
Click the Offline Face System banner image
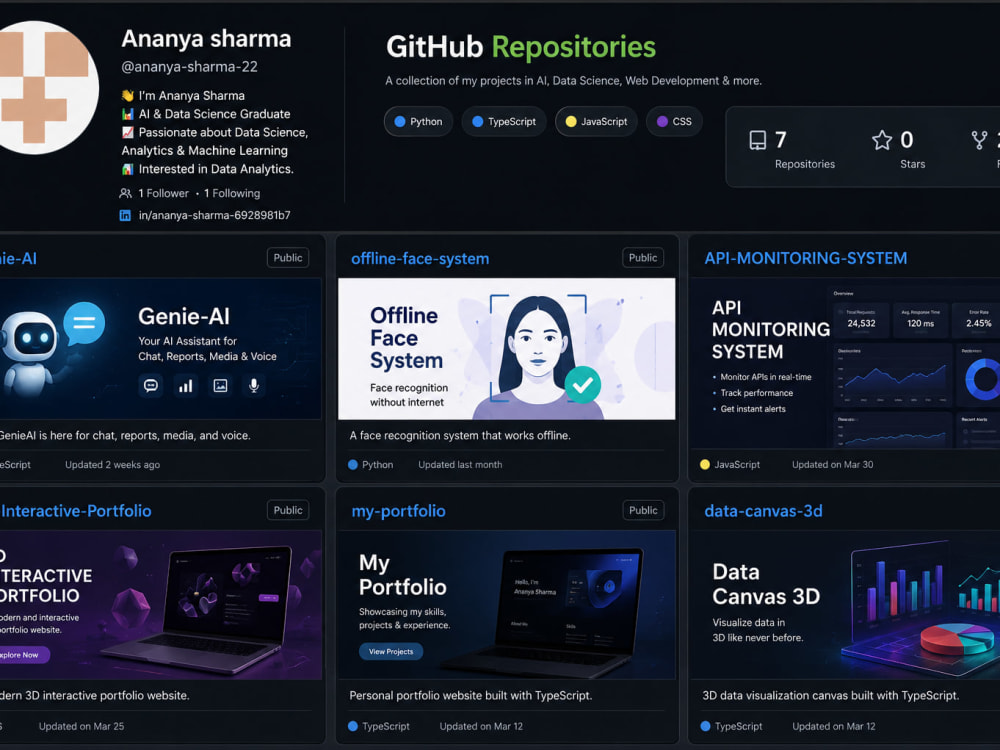pyautogui.click(x=506, y=349)
